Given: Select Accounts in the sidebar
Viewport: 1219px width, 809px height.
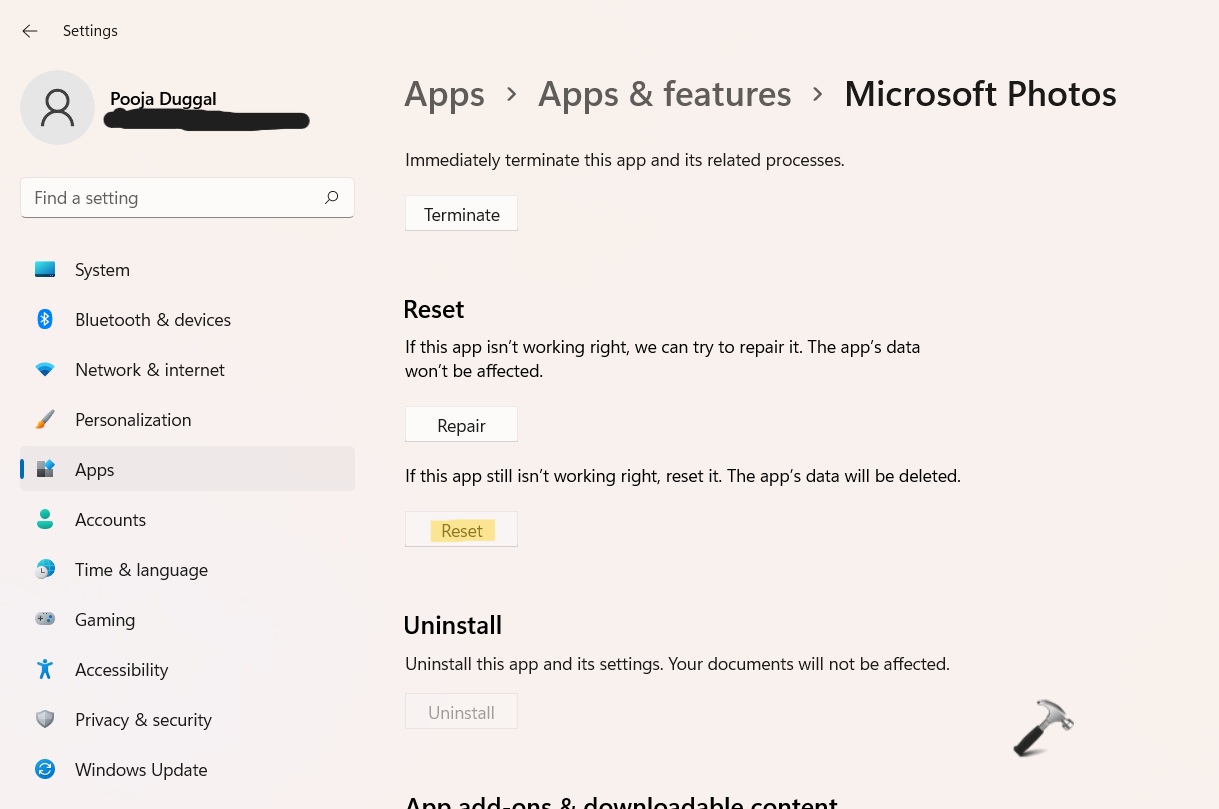Looking at the screenshot, I should tap(110, 520).
